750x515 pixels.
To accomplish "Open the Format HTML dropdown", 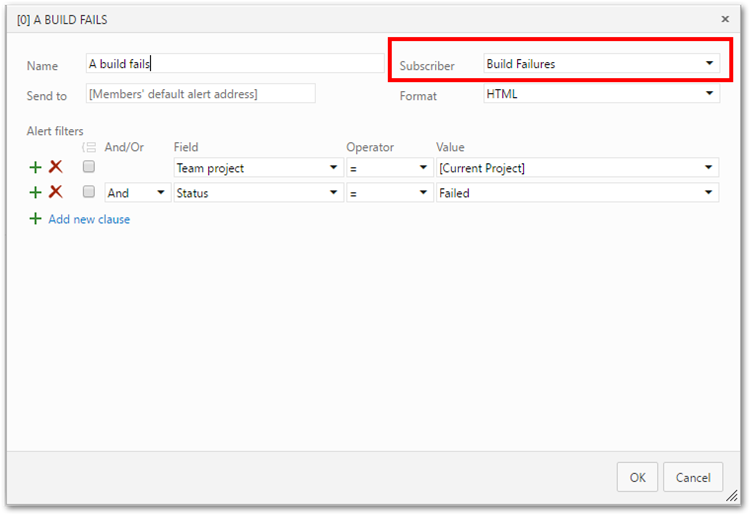I will pyautogui.click(x=601, y=94).
